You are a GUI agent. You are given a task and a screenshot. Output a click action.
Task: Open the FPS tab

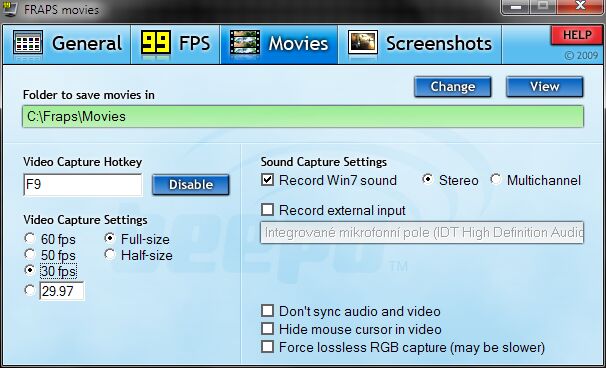[176, 44]
